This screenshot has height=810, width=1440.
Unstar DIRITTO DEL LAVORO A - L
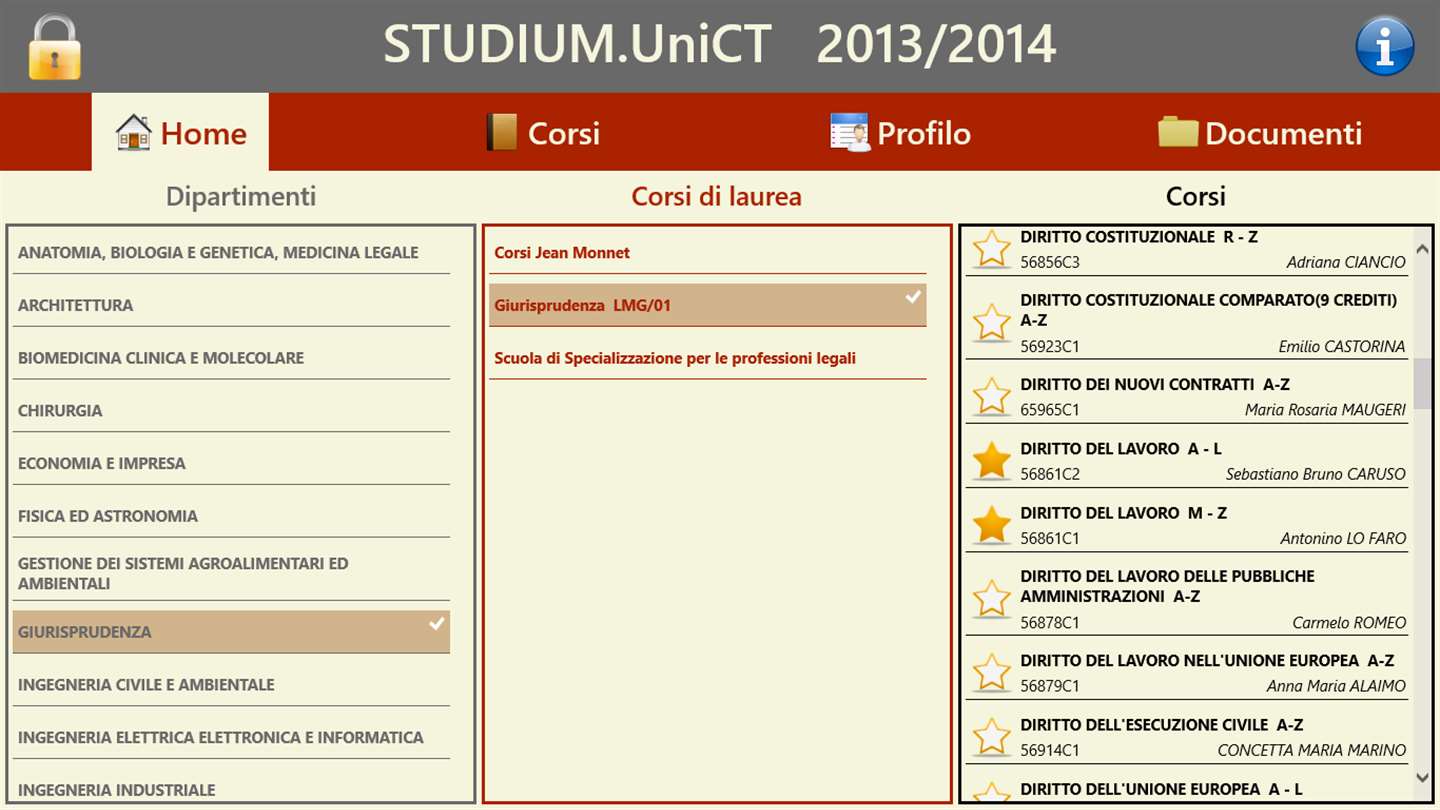(992, 461)
